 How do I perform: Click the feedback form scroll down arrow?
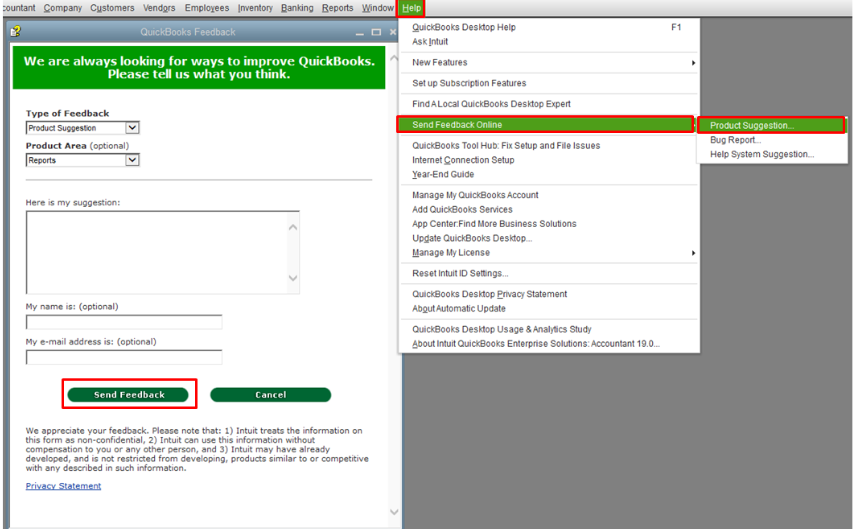[394, 512]
